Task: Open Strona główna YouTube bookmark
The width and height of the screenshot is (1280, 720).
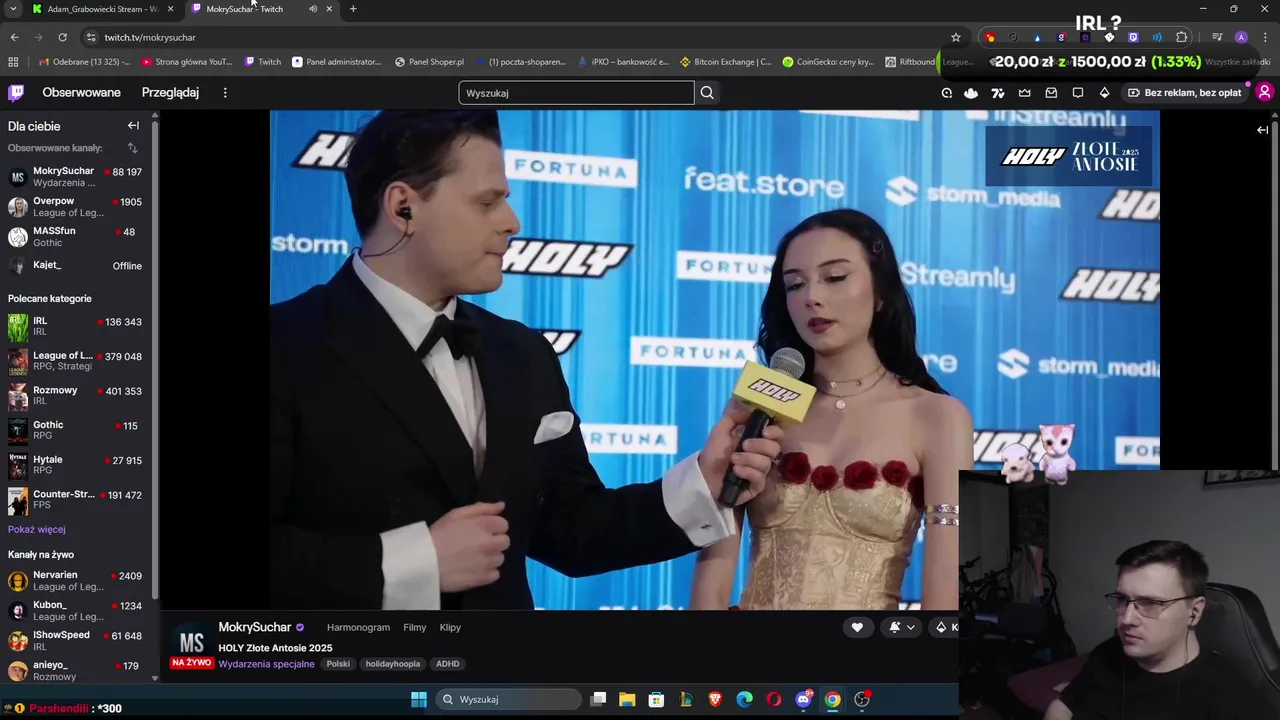Action: [187, 62]
